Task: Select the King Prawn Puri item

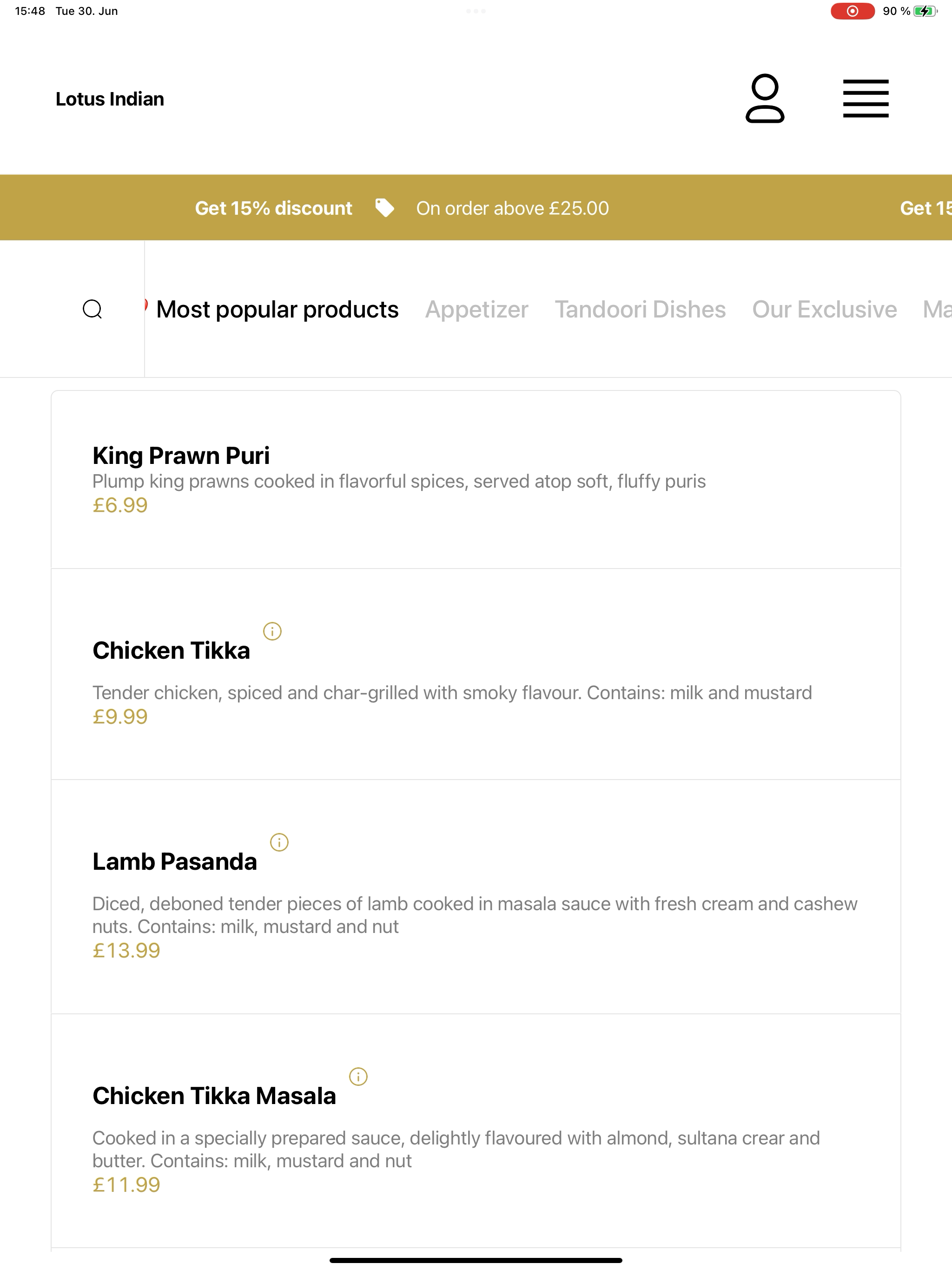Action: (x=476, y=480)
